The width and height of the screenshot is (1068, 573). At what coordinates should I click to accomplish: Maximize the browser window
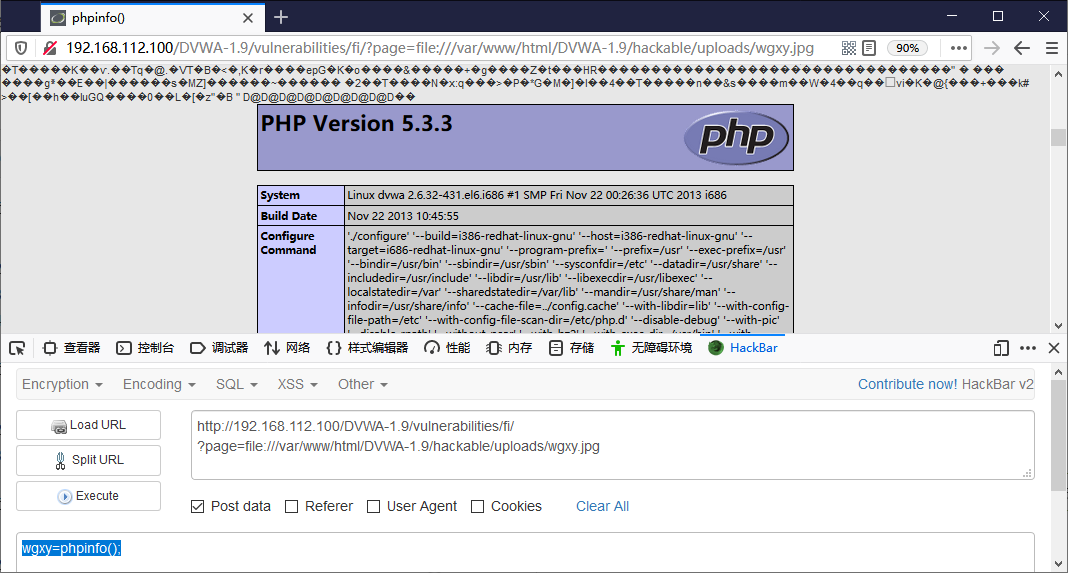pos(998,16)
